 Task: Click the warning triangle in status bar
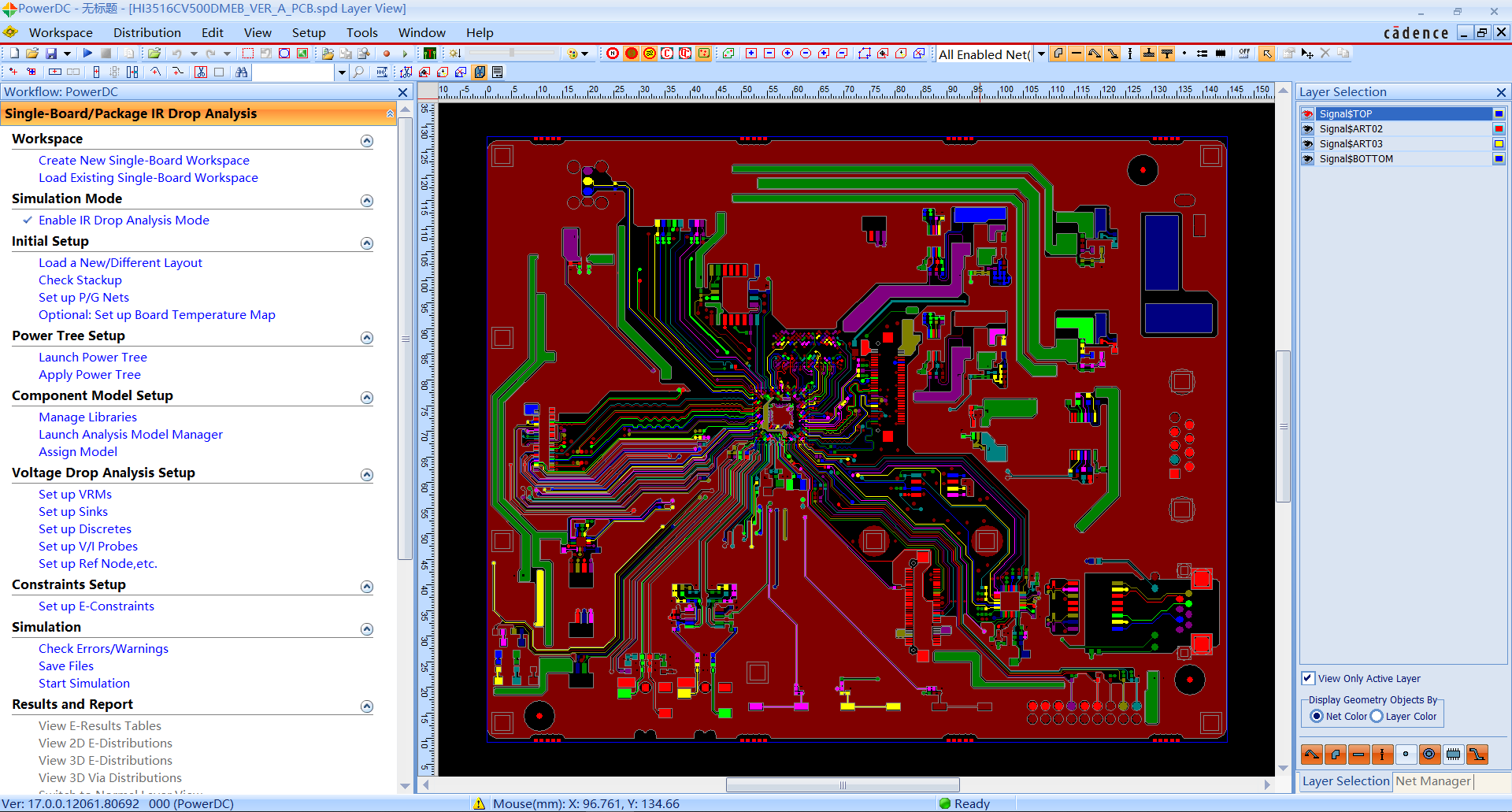click(x=479, y=803)
